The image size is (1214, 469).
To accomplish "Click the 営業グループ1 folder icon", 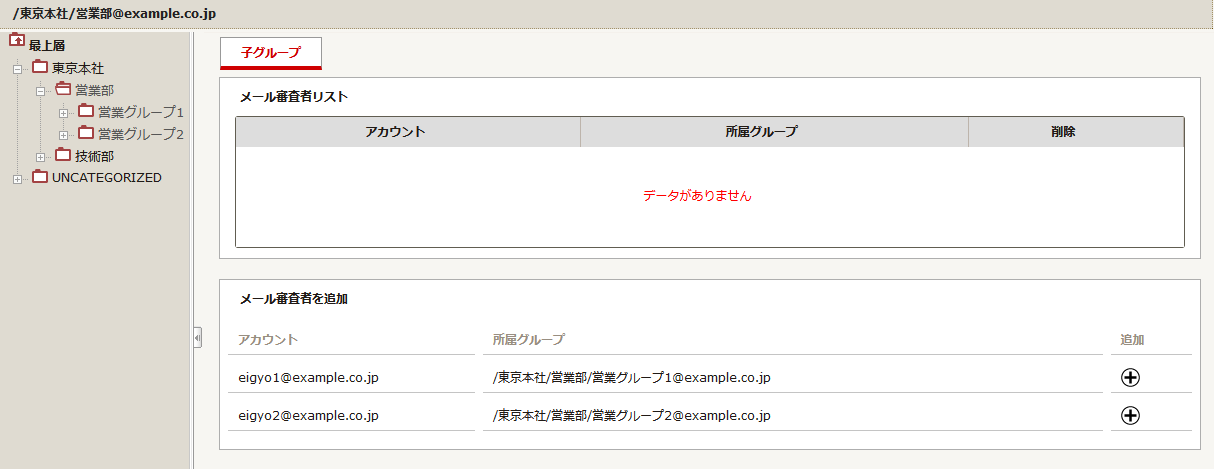I will tap(86, 111).
